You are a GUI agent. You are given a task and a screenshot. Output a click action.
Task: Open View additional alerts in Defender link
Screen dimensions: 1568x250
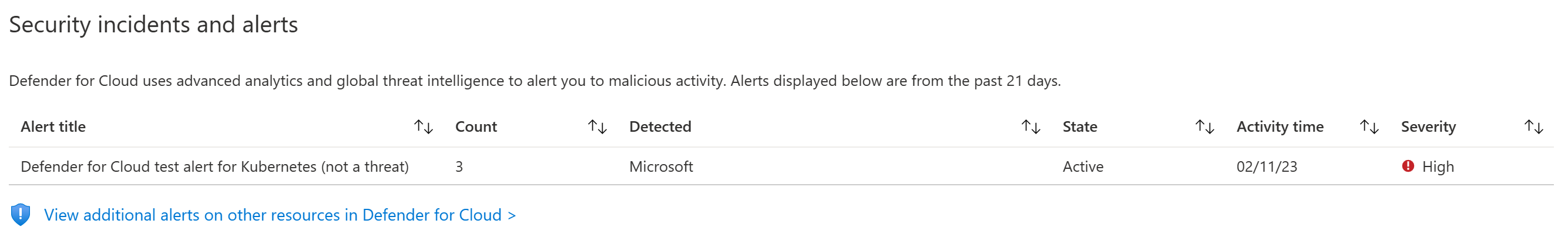(280, 215)
